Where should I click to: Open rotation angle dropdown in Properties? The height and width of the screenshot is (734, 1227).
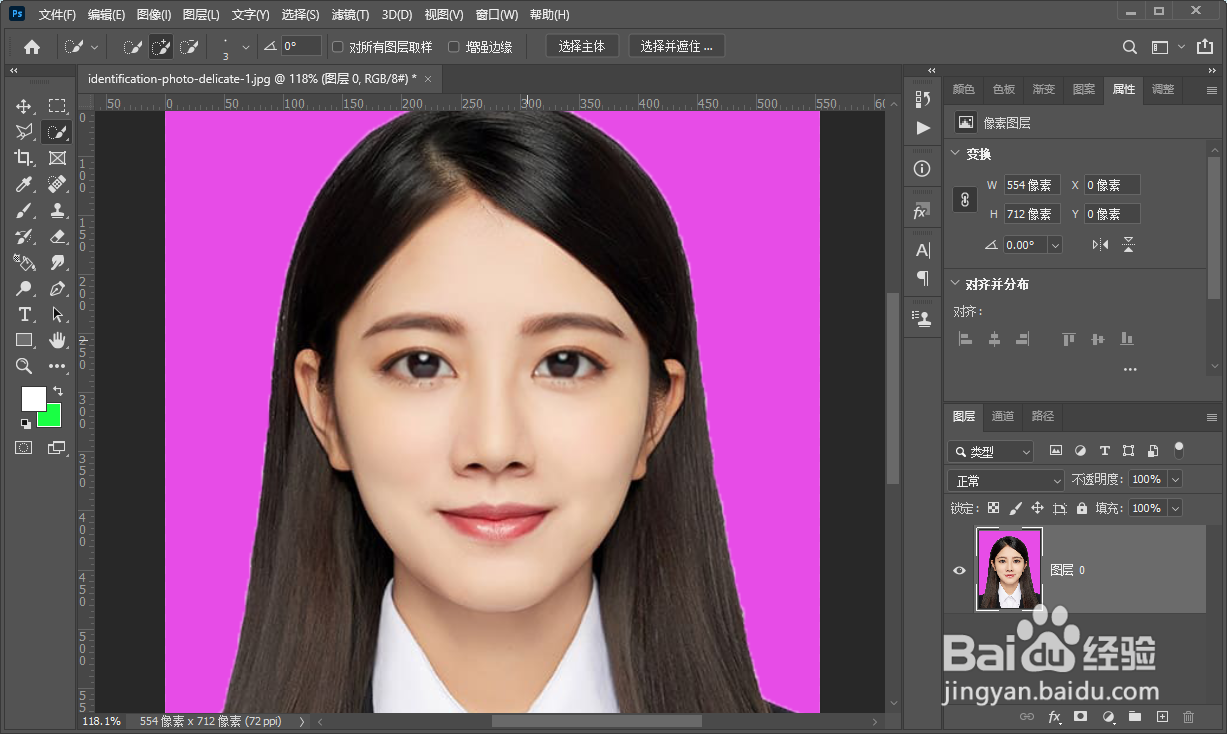coord(1055,245)
